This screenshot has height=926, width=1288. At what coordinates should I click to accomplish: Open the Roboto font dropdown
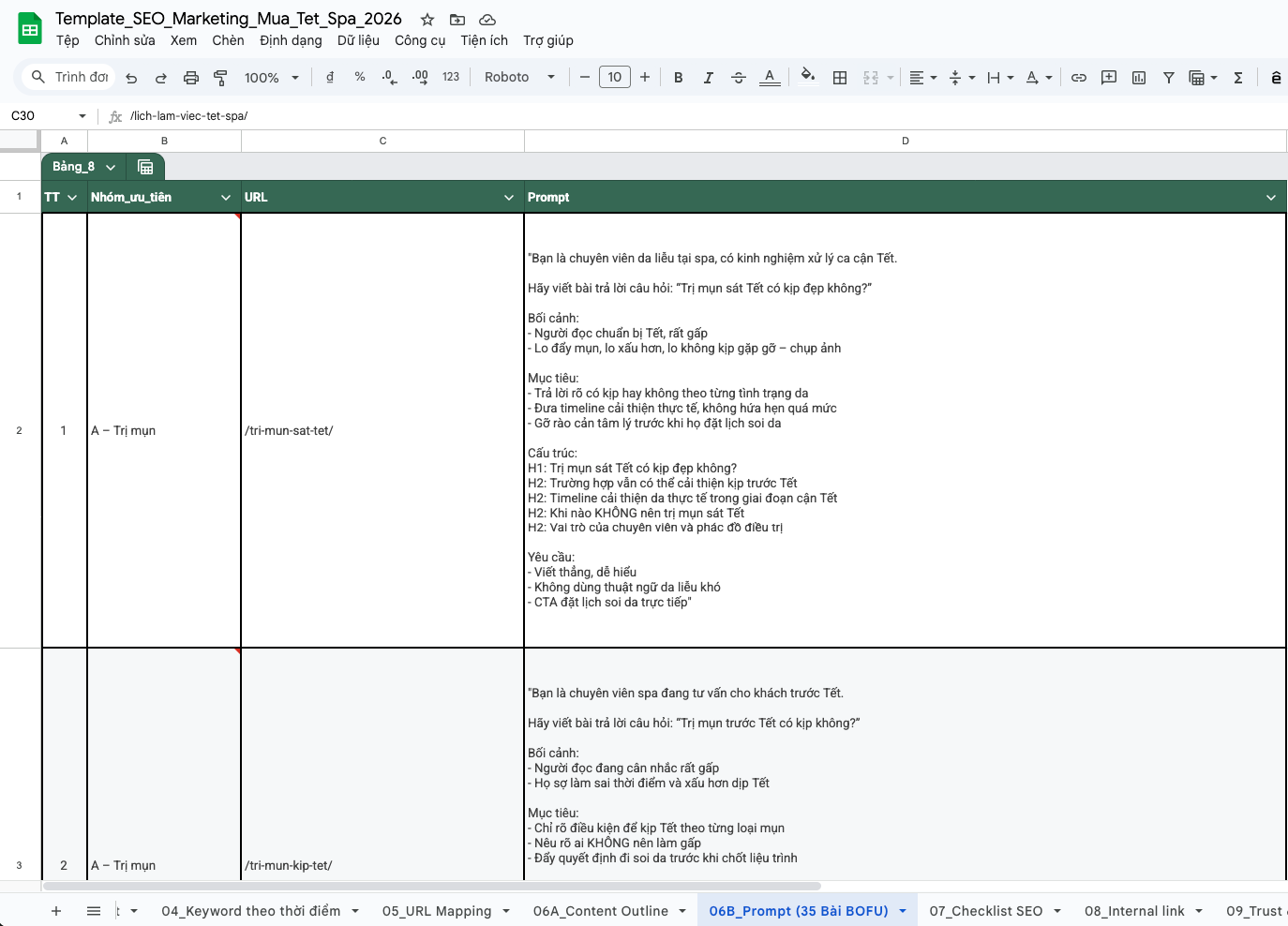tap(519, 78)
